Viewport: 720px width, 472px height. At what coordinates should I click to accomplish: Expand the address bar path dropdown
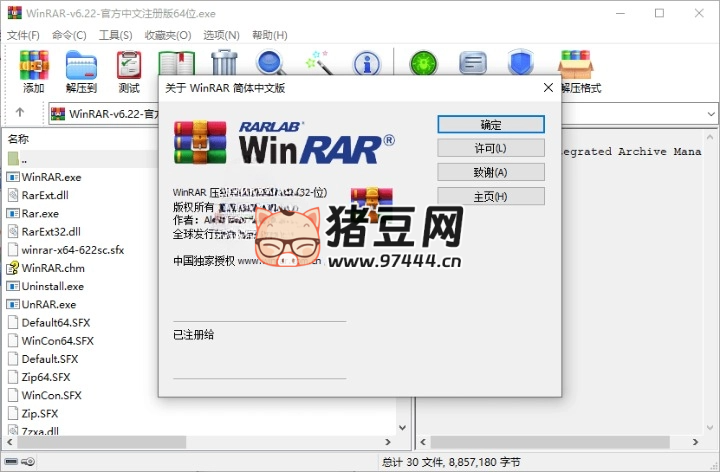pos(708,113)
